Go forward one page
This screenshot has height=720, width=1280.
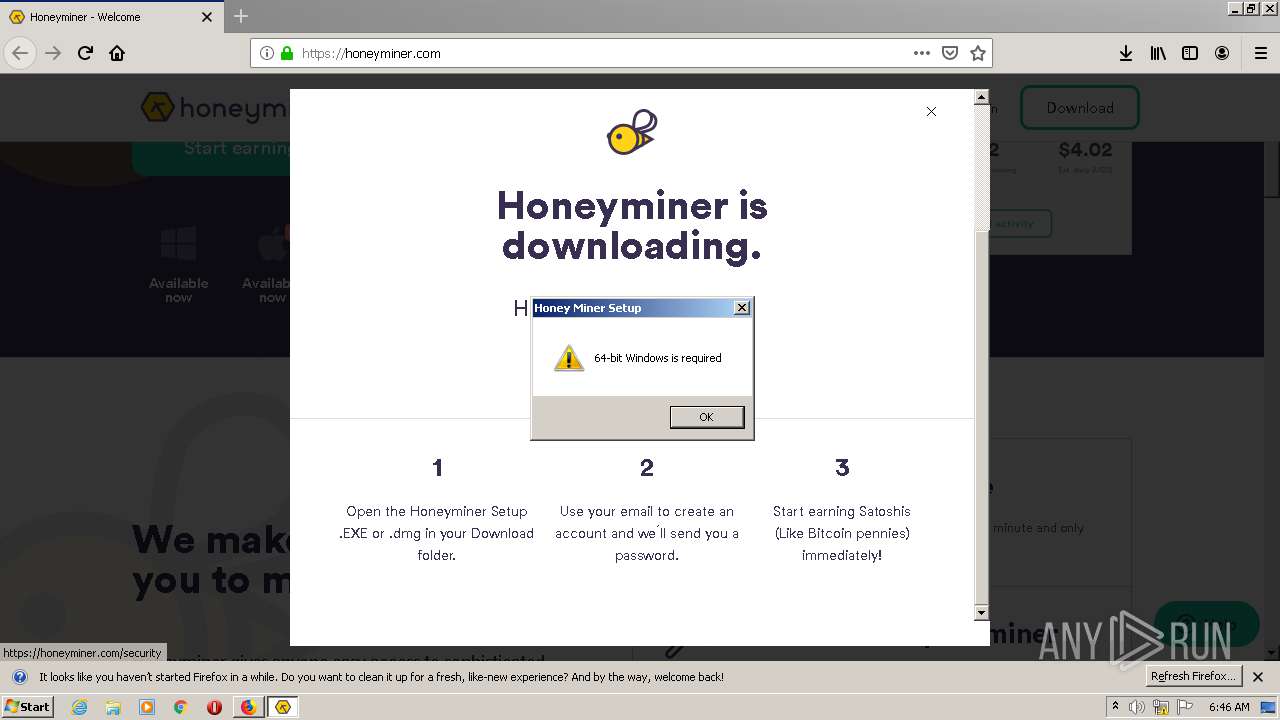tap(53, 53)
